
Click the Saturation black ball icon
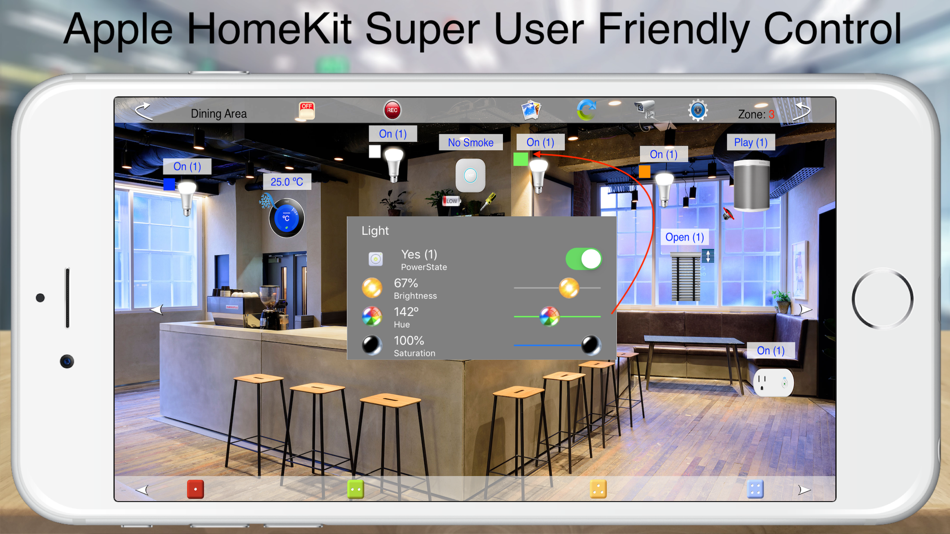click(372, 345)
